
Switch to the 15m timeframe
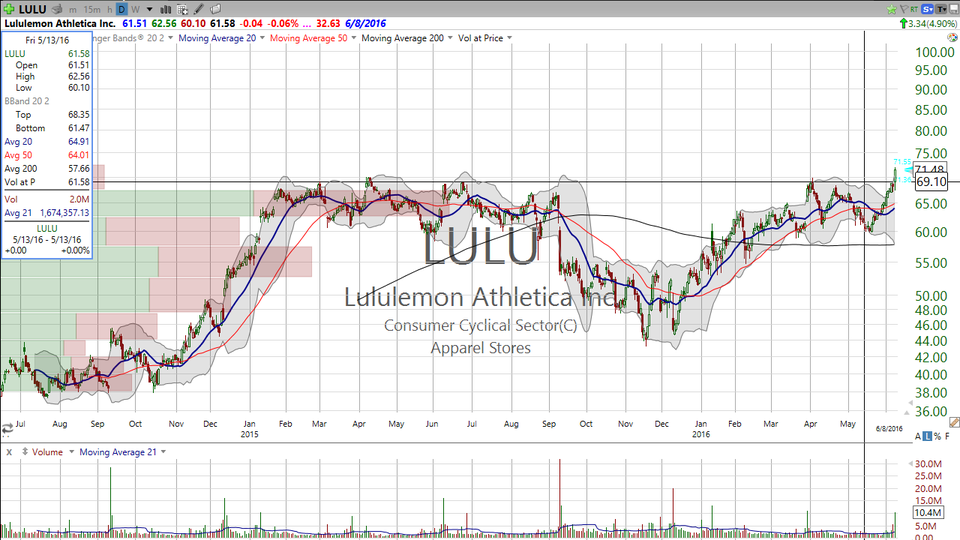pyautogui.click(x=92, y=9)
